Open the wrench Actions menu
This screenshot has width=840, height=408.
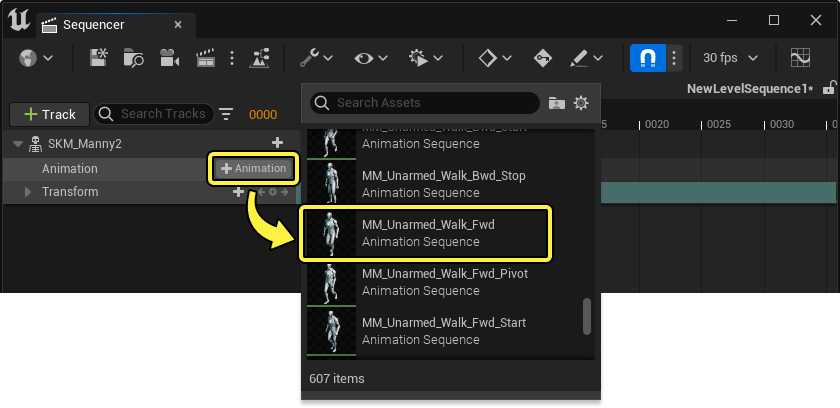point(309,58)
